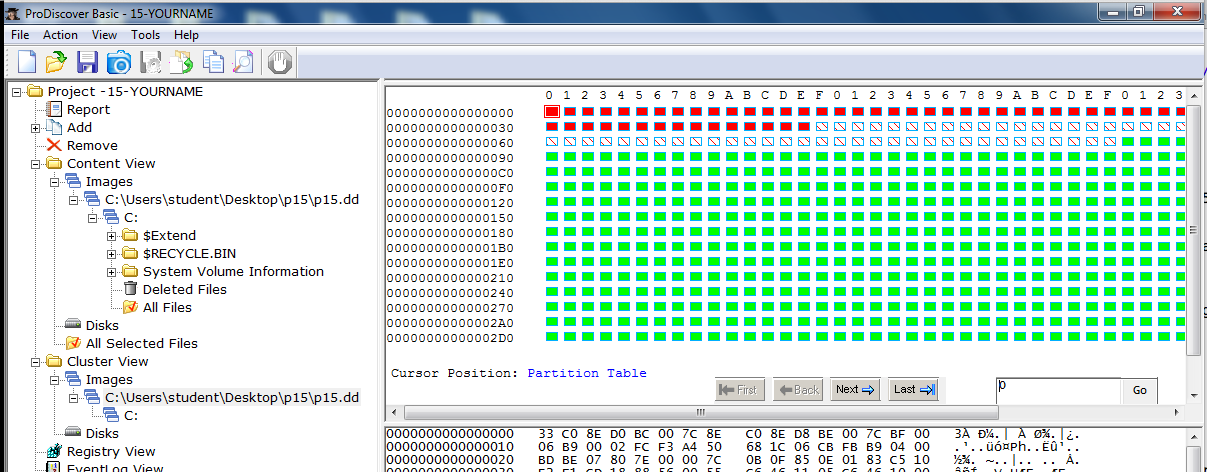Open the View menu
The image size is (1207, 472).
(x=104, y=34)
